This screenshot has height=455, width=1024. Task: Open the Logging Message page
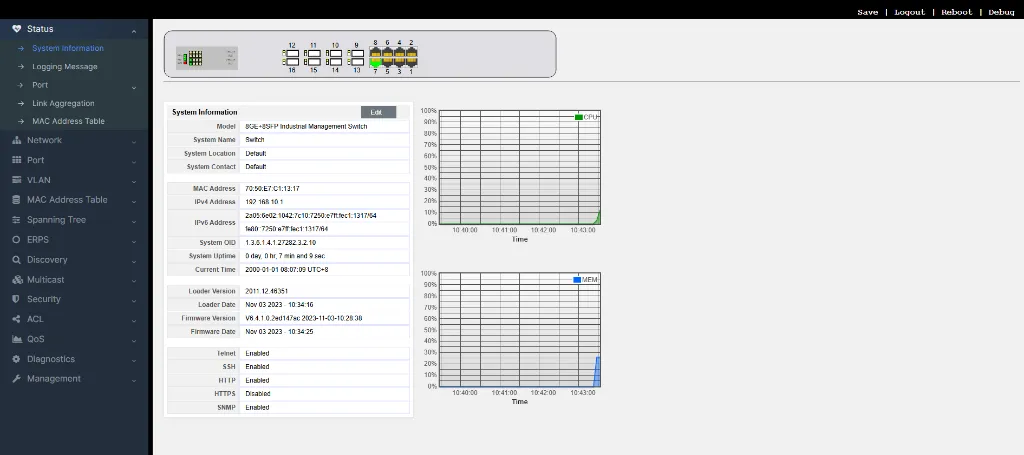pyautogui.click(x=65, y=67)
